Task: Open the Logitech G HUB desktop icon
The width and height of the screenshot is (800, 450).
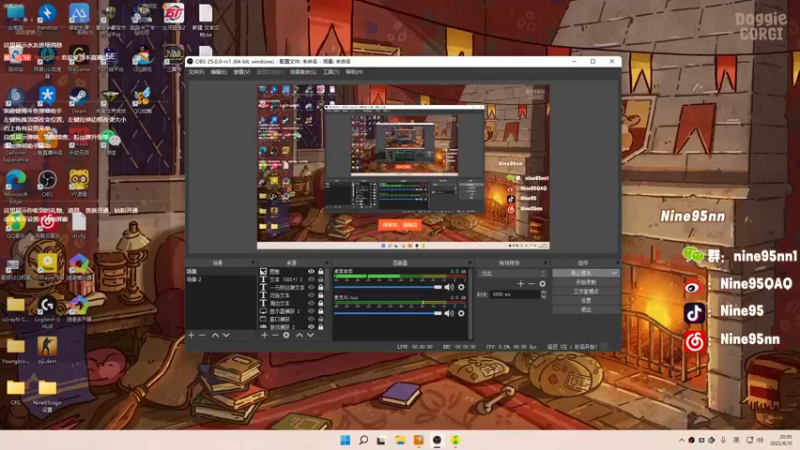Action: coord(47,312)
